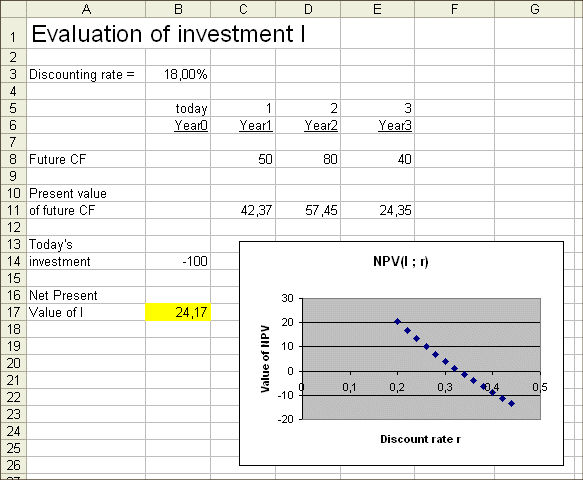Click the chart title NPV(I ; r)

pyautogui.click(x=401, y=261)
